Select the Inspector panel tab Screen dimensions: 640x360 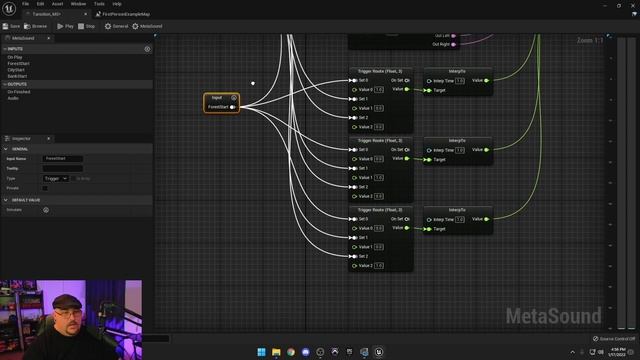20,139
